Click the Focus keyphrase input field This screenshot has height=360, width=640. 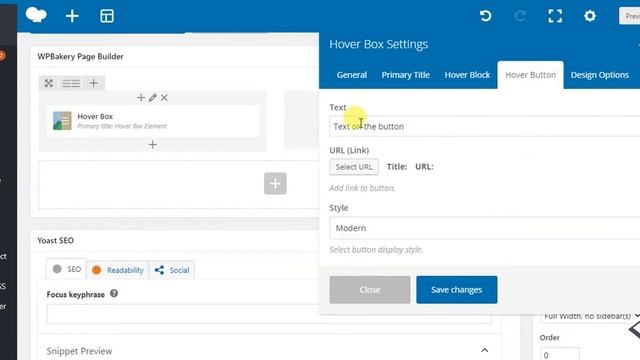tap(269, 314)
